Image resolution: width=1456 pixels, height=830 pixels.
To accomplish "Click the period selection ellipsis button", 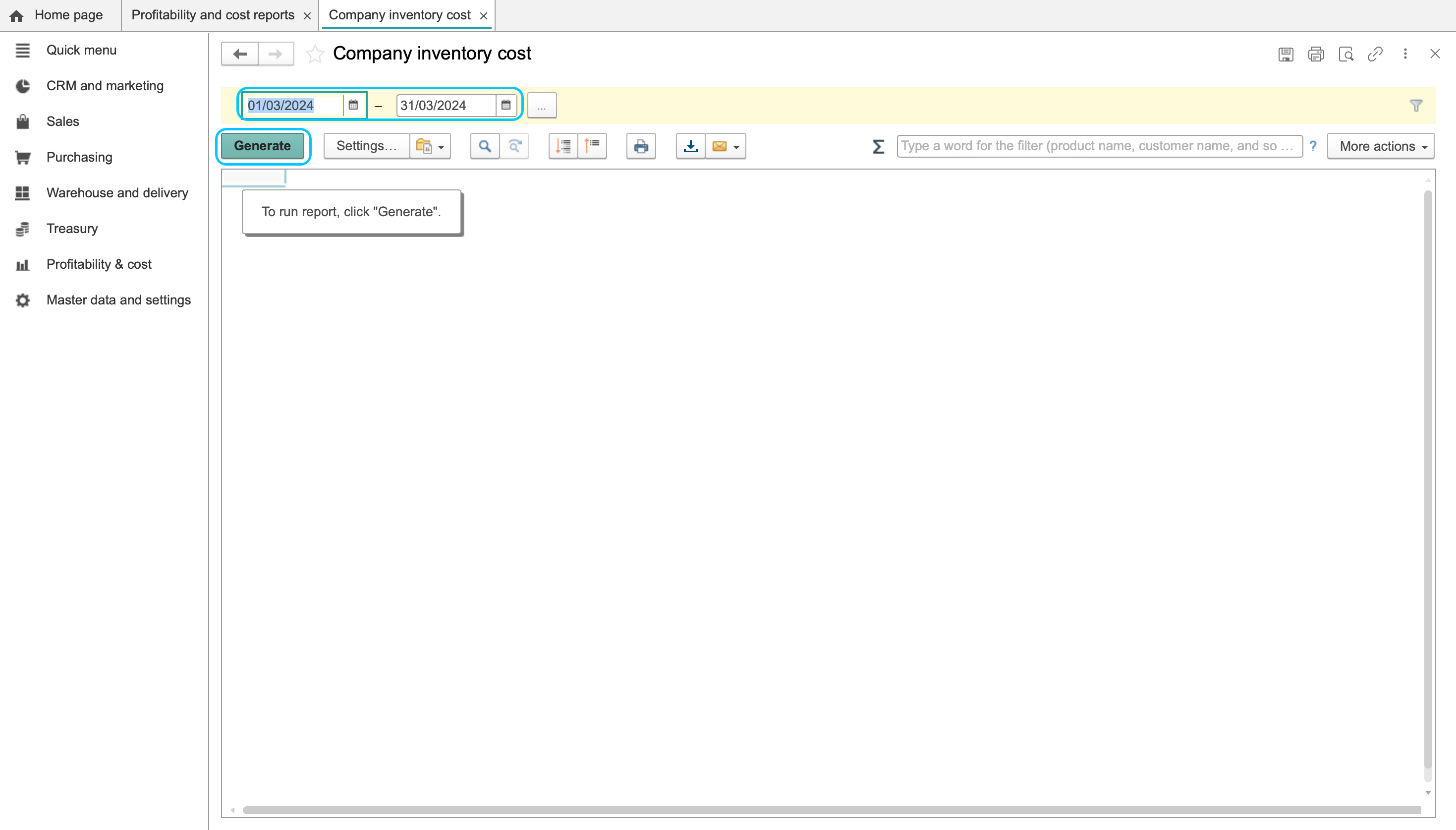I will pyautogui.click(x=542, y=106).
